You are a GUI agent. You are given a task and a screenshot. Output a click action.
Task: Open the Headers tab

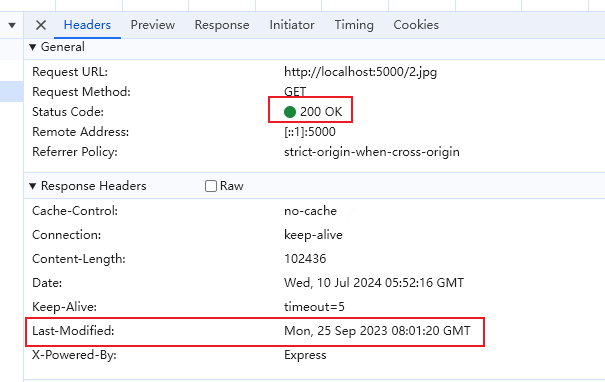[x=87, y=25]
